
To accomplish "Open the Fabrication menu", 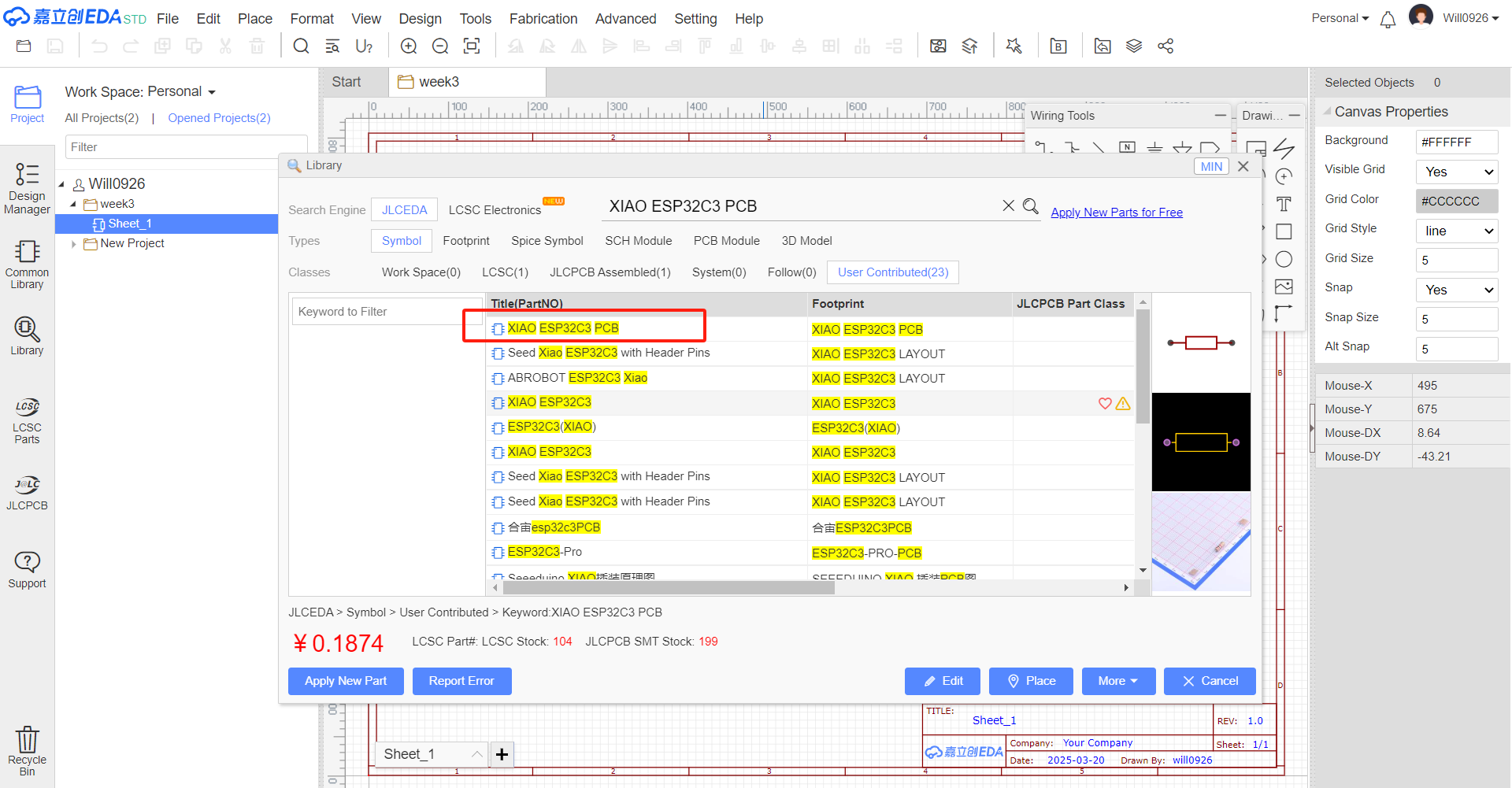I will (x=543, y=19).
